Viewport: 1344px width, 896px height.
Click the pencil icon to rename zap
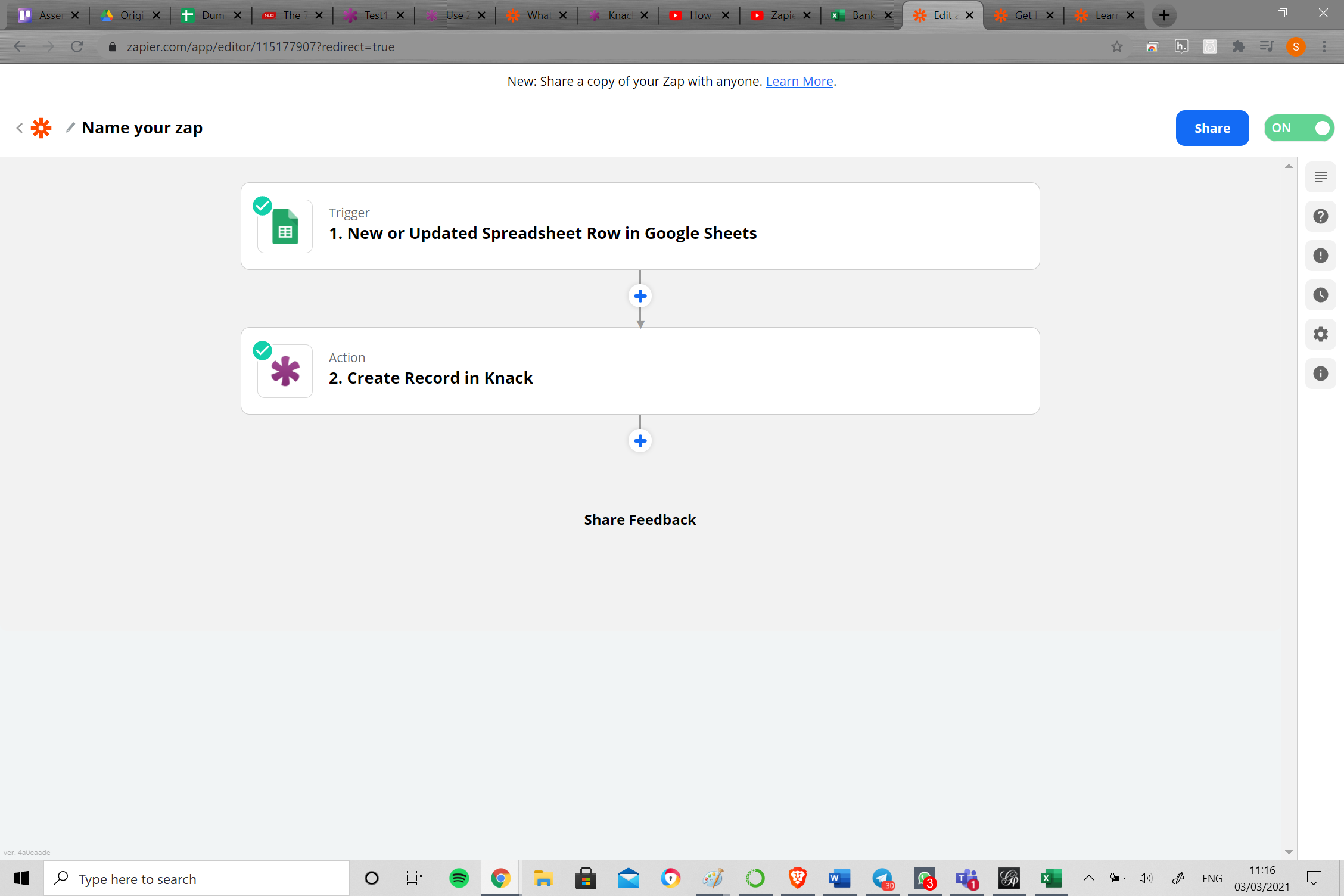coord(70,127)
